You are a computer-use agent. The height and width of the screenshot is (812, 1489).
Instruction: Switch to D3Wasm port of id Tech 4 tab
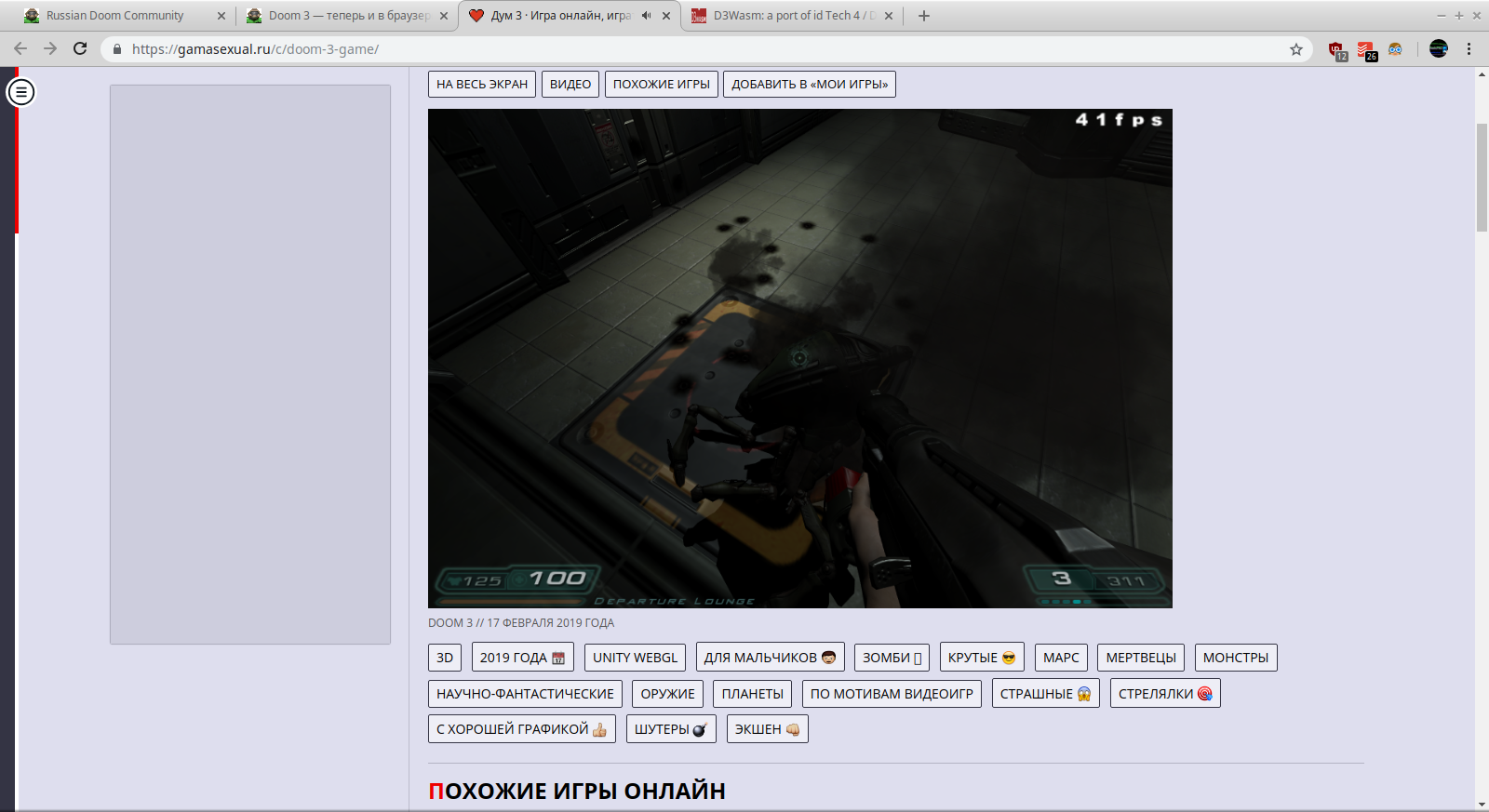click(x=792, y=16)
